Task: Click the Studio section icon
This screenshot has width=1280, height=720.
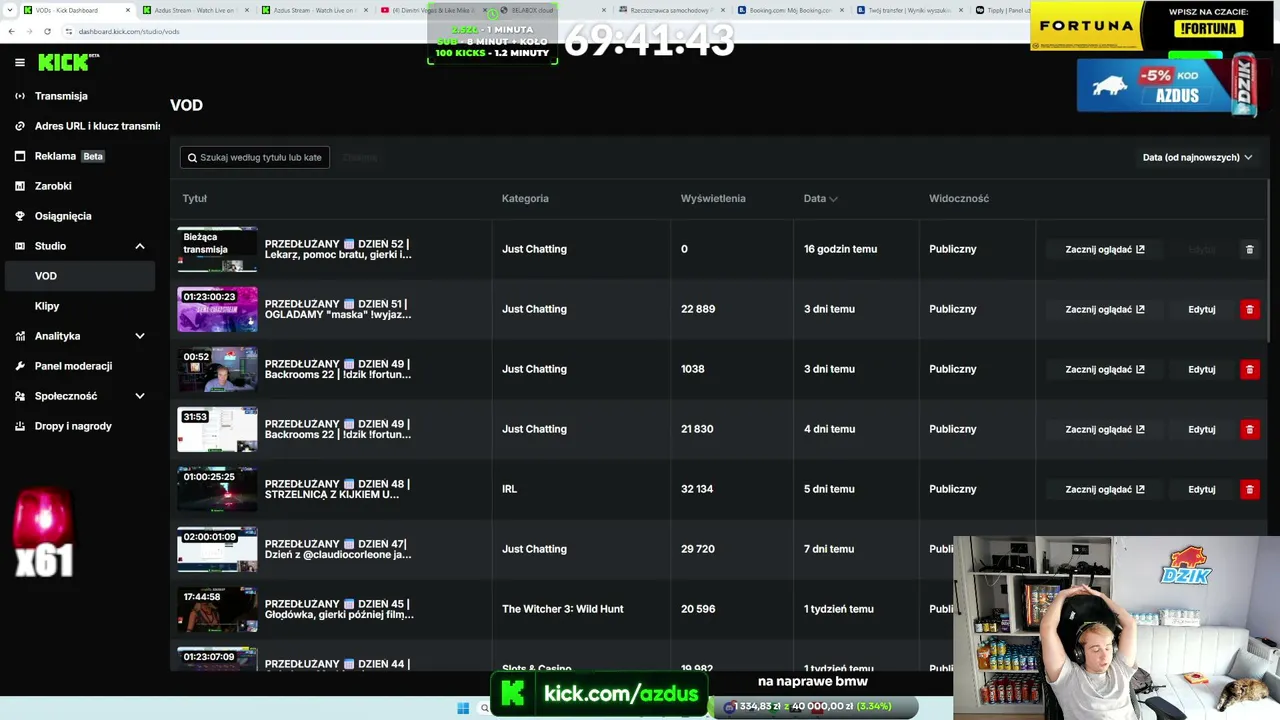Action: click(x=20, y=246)
